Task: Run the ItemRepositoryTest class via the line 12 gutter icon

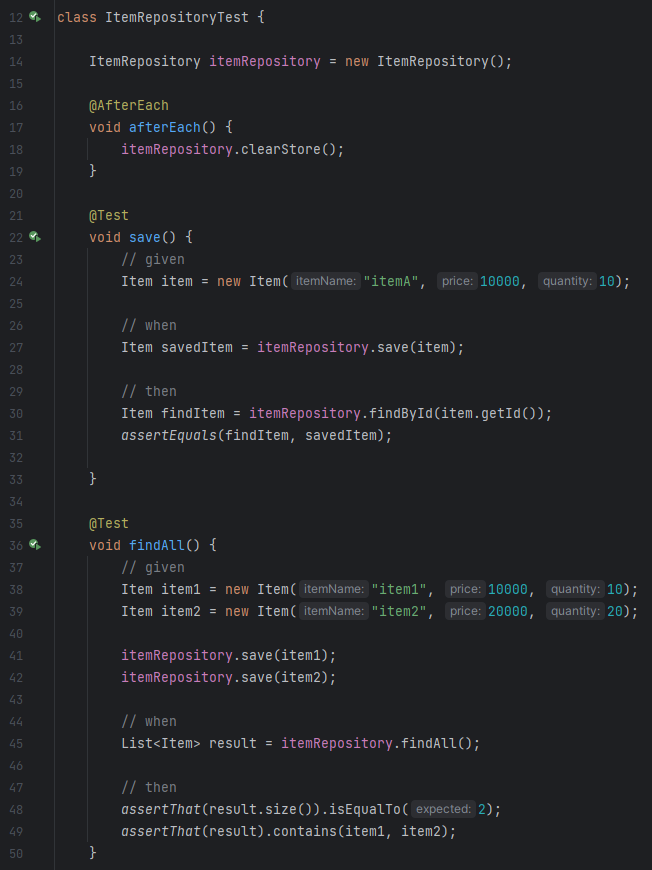Action: tap(35, 17)
